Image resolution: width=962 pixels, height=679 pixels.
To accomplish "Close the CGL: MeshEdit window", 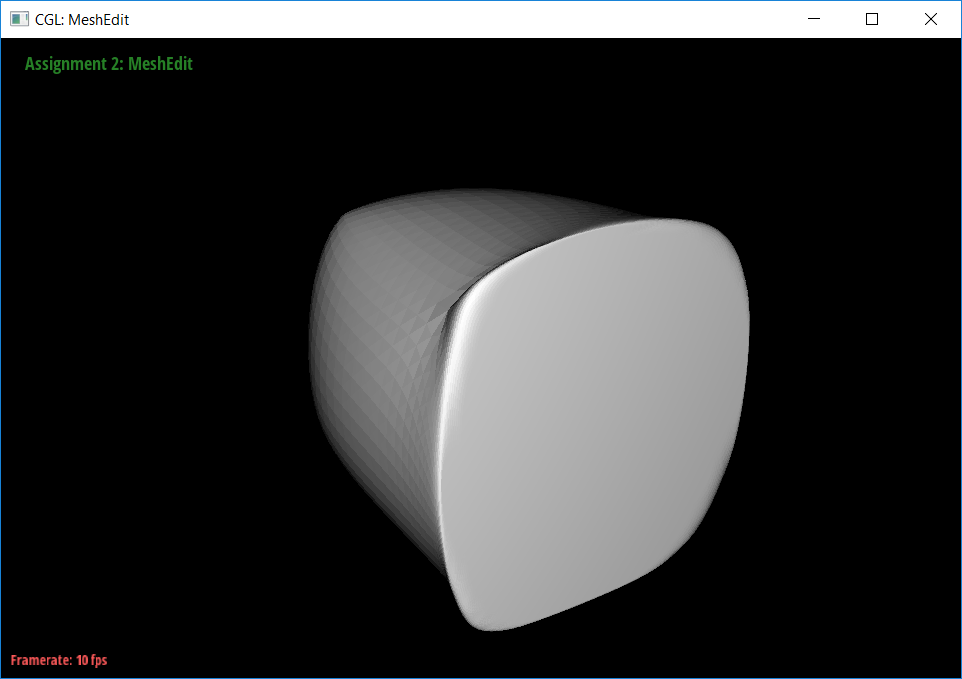I will tap(930, 19).
